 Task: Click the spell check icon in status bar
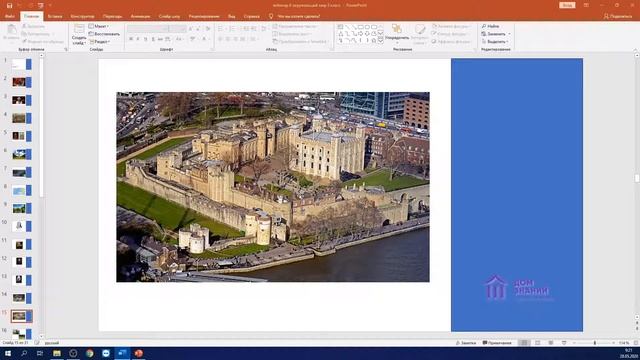(x=37, y=343)
